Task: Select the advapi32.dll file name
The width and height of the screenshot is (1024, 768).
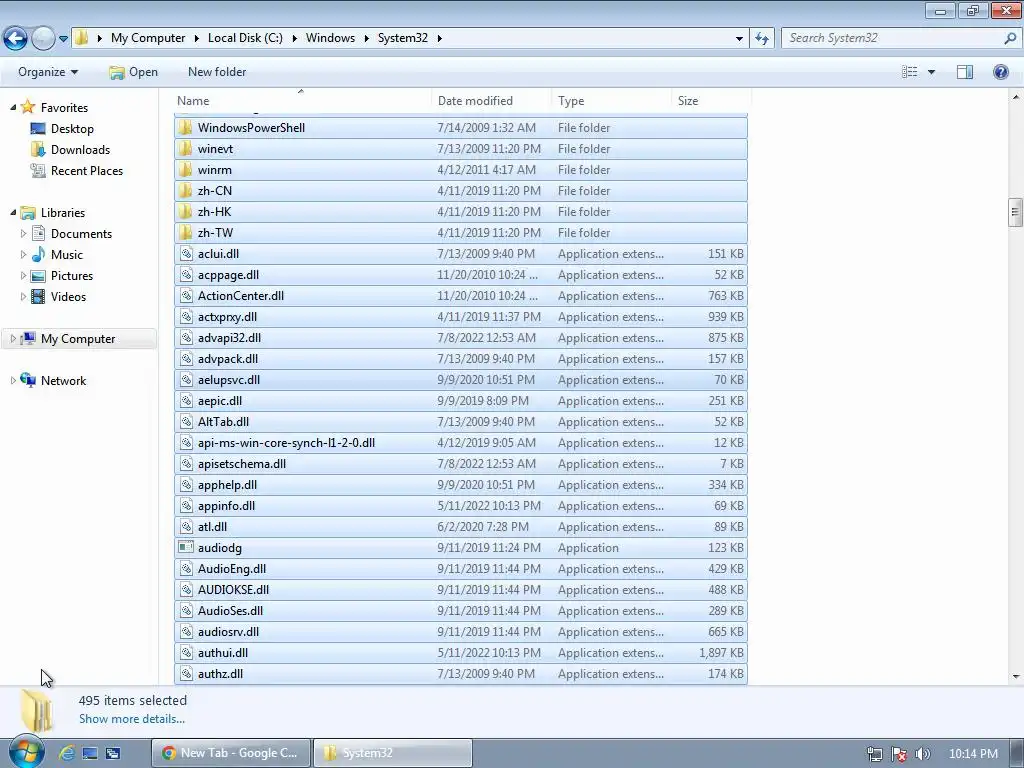Action: pyautogui.click(x=229, y=338)
